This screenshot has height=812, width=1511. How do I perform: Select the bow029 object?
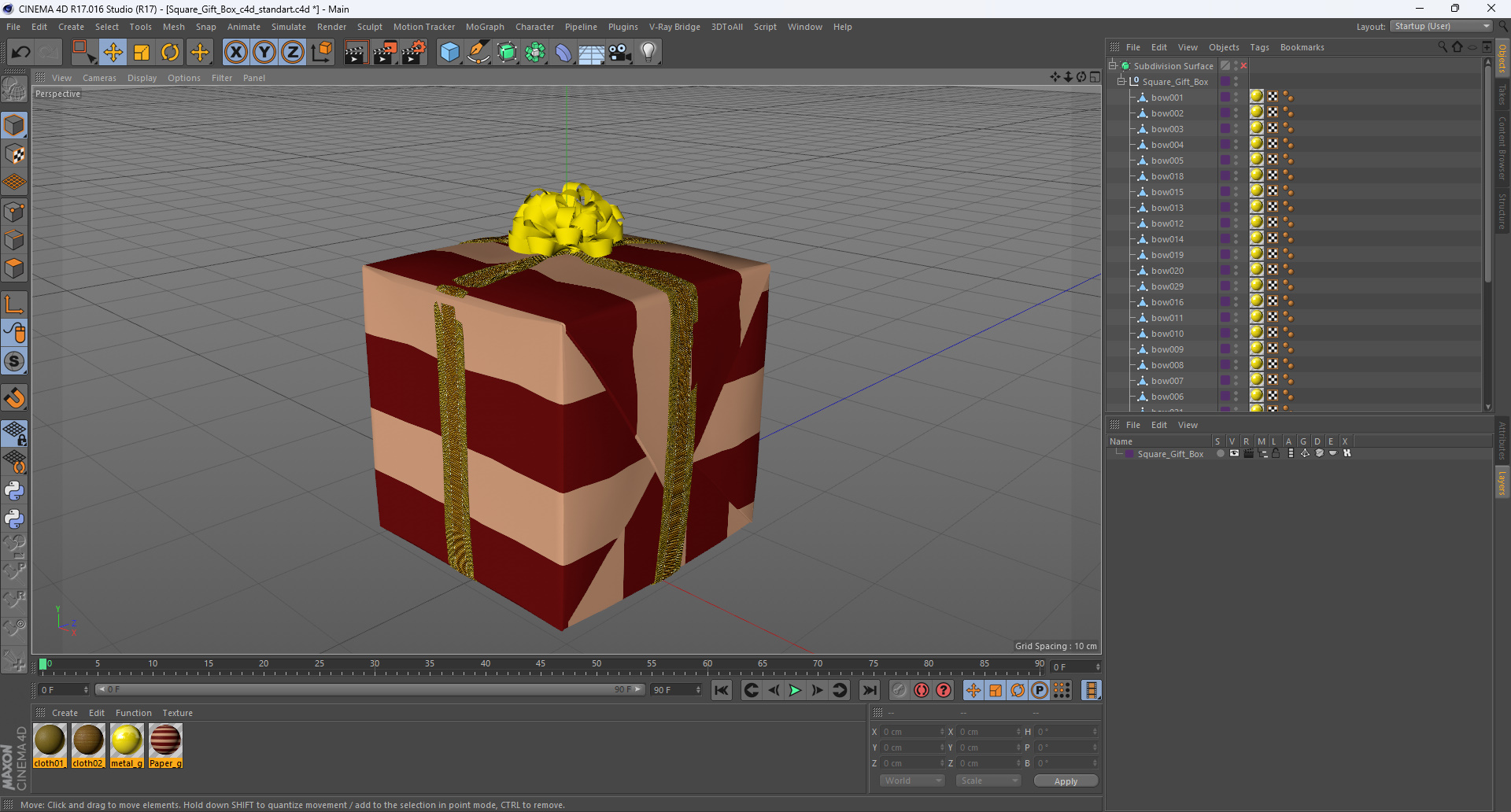(1166, 286)
